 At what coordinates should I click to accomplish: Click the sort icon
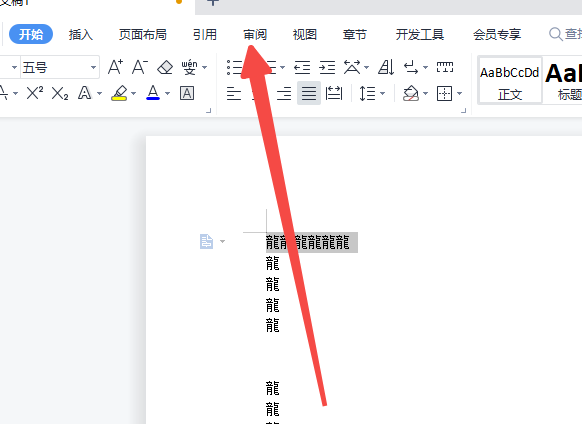(386, 68)
